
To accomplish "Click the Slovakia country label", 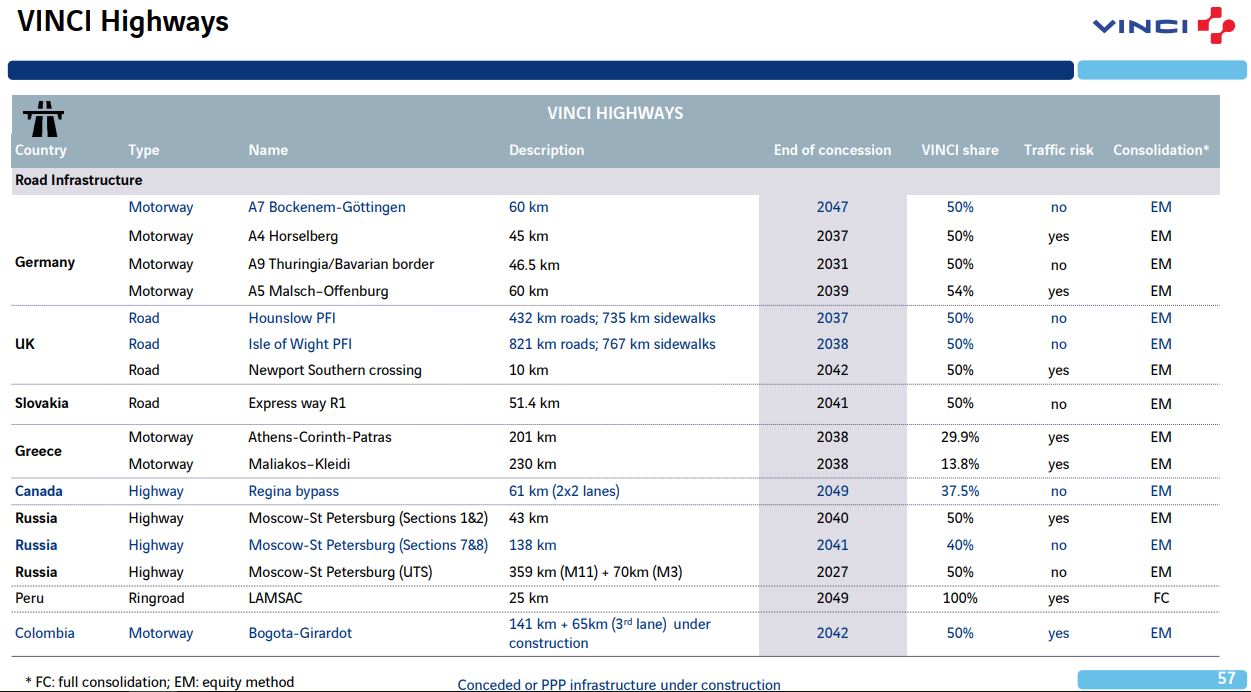I will 42,403.
